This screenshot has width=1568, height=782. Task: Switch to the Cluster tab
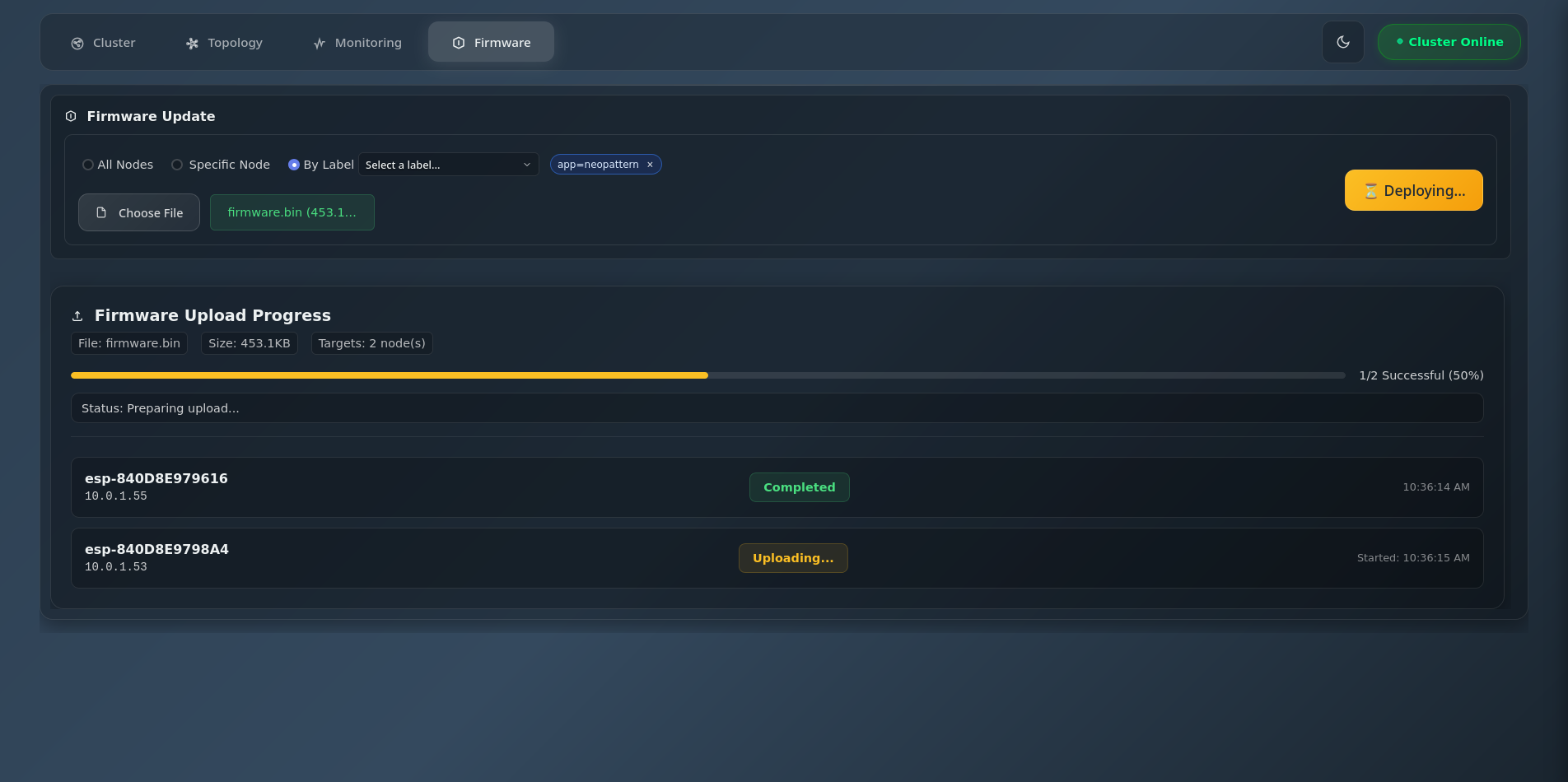click(103, 42)
